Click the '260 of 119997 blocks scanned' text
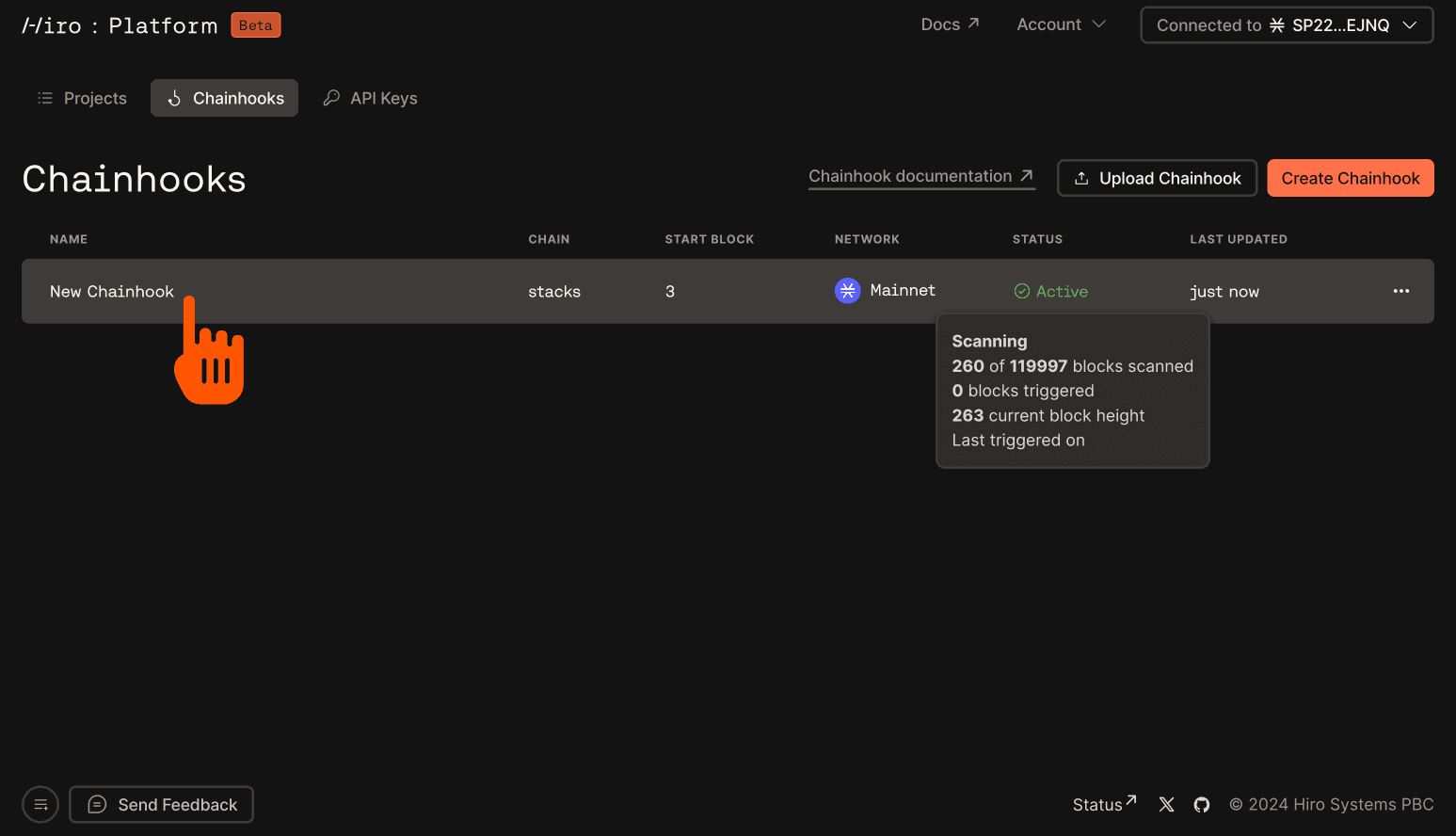 (x=1072, y=366)
